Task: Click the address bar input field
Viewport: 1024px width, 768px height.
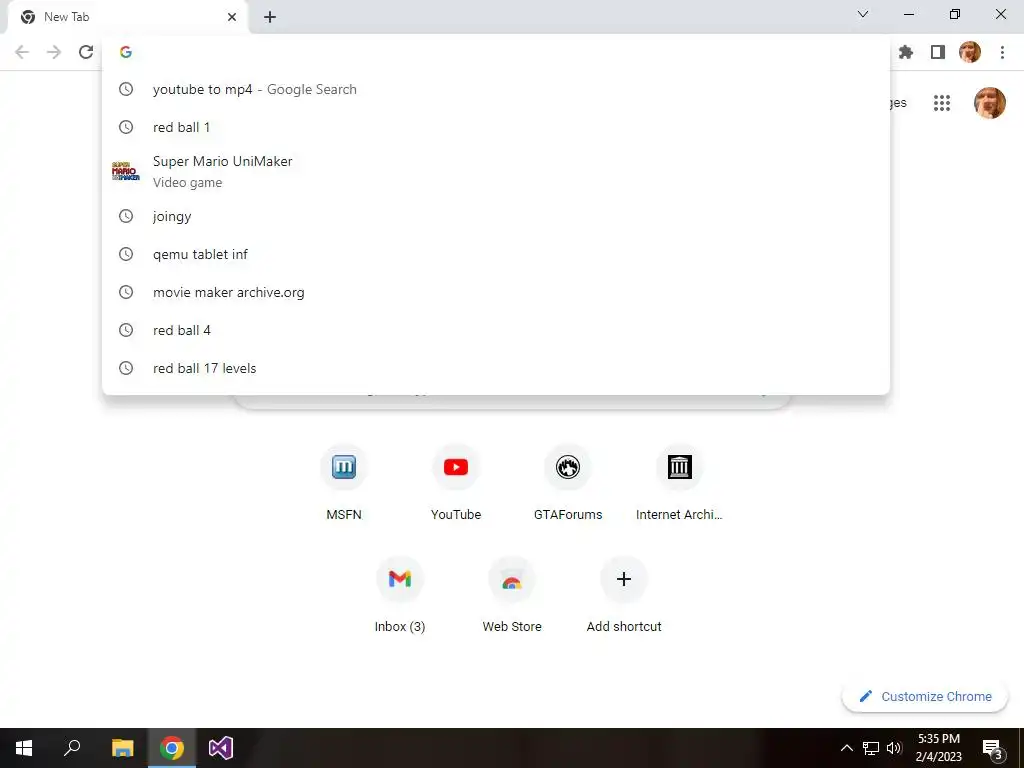Action: [496, 52]
